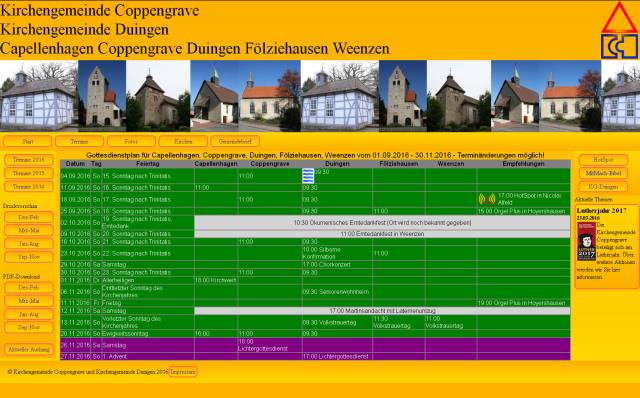Download the Dez-Feb PDF

29,287
